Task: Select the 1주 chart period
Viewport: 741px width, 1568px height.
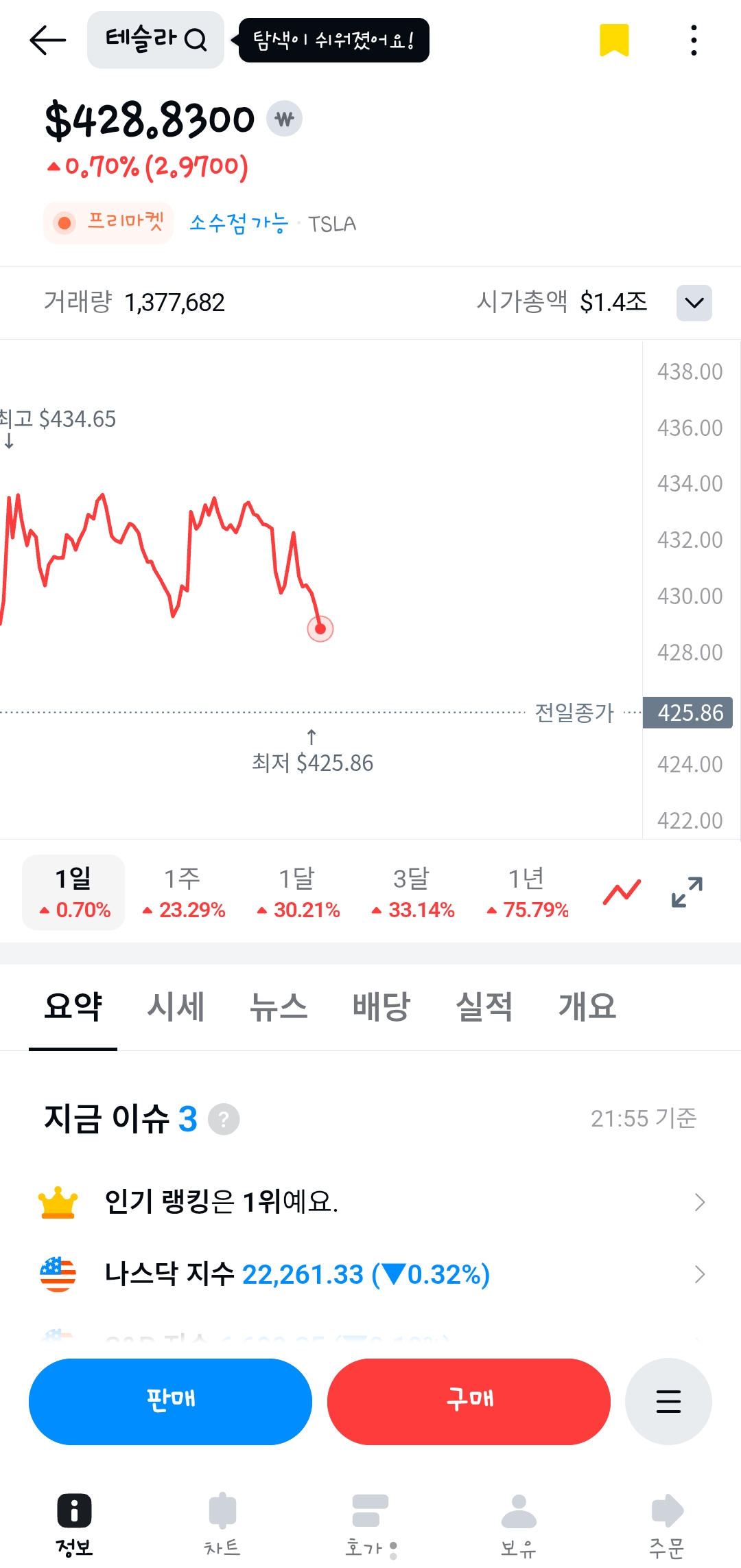Action: click(x=183, y=892)
